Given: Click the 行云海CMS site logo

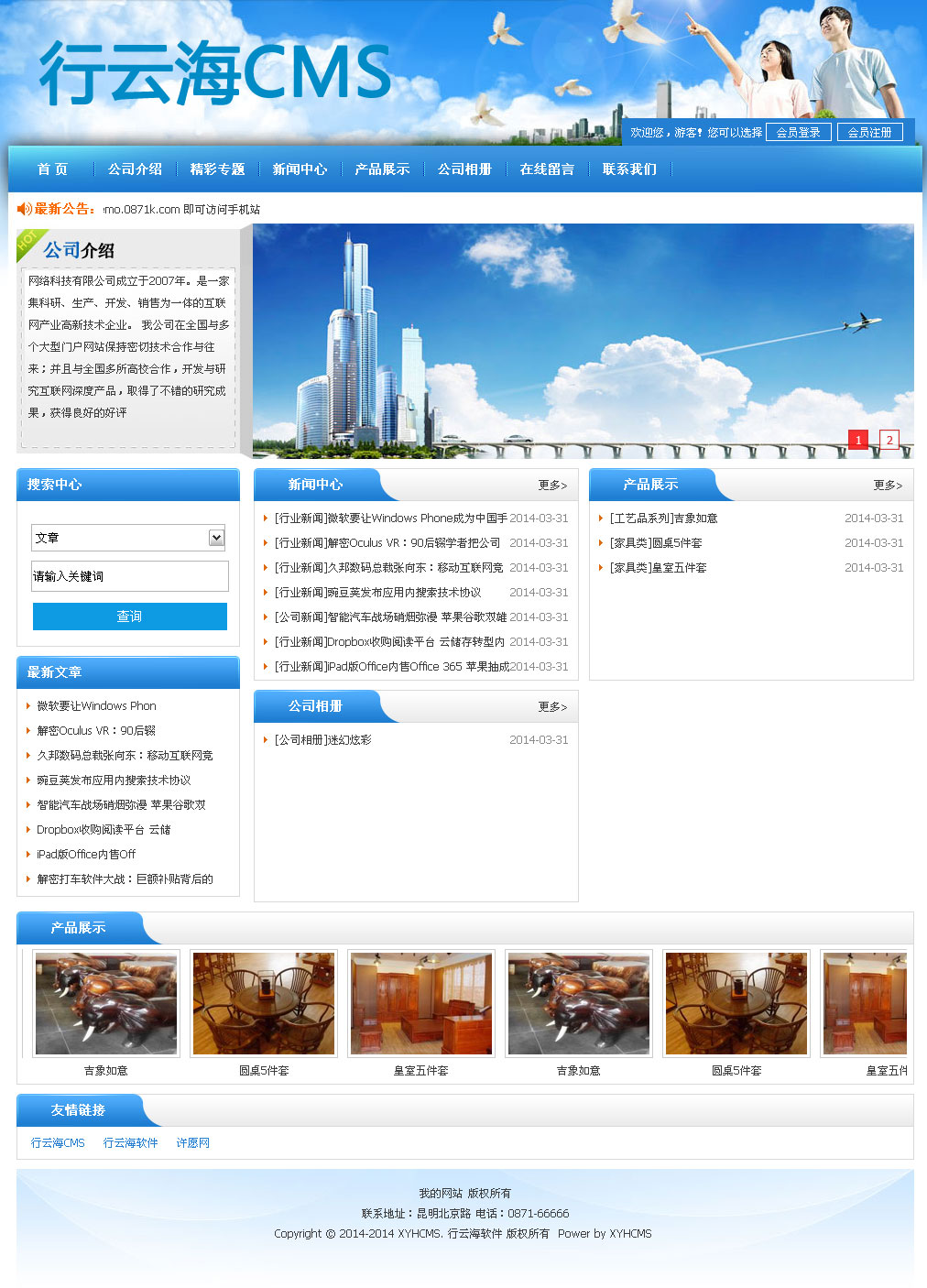Looking at the screenshot, I should (x=215, y=73).
